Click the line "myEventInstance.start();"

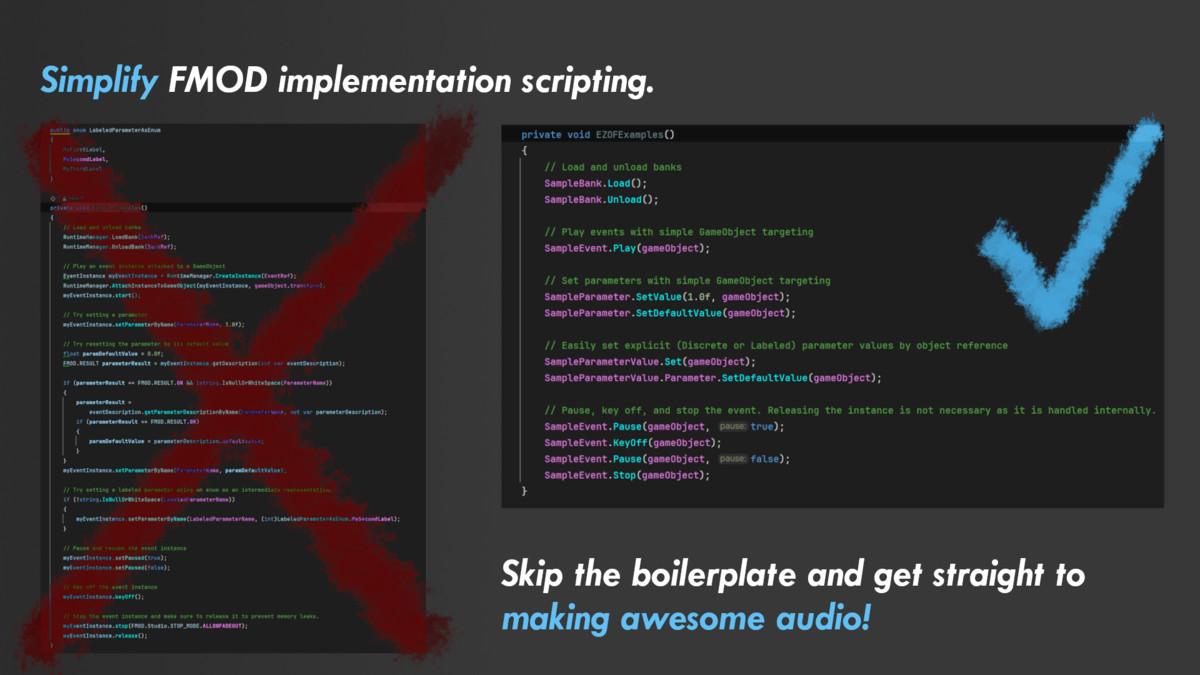[102, 295]
